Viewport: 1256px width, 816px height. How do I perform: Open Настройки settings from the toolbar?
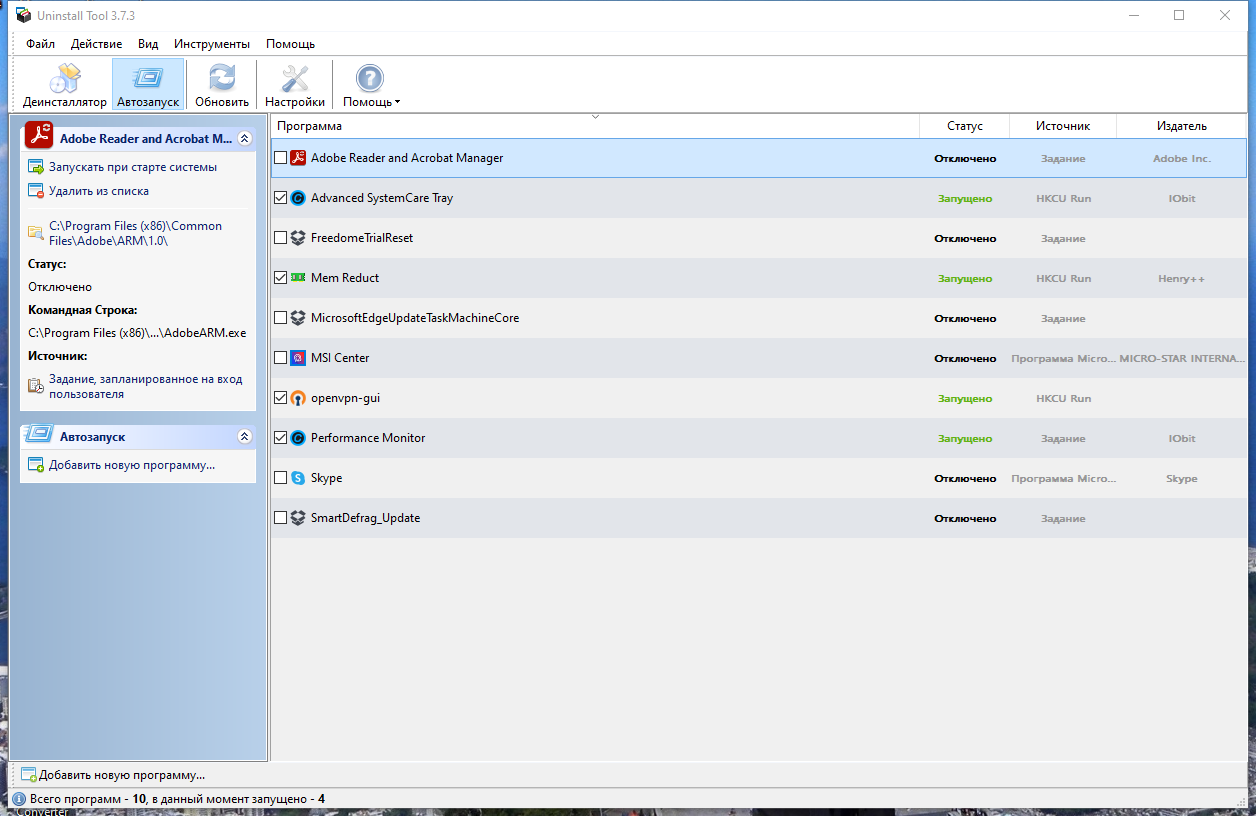295,85
